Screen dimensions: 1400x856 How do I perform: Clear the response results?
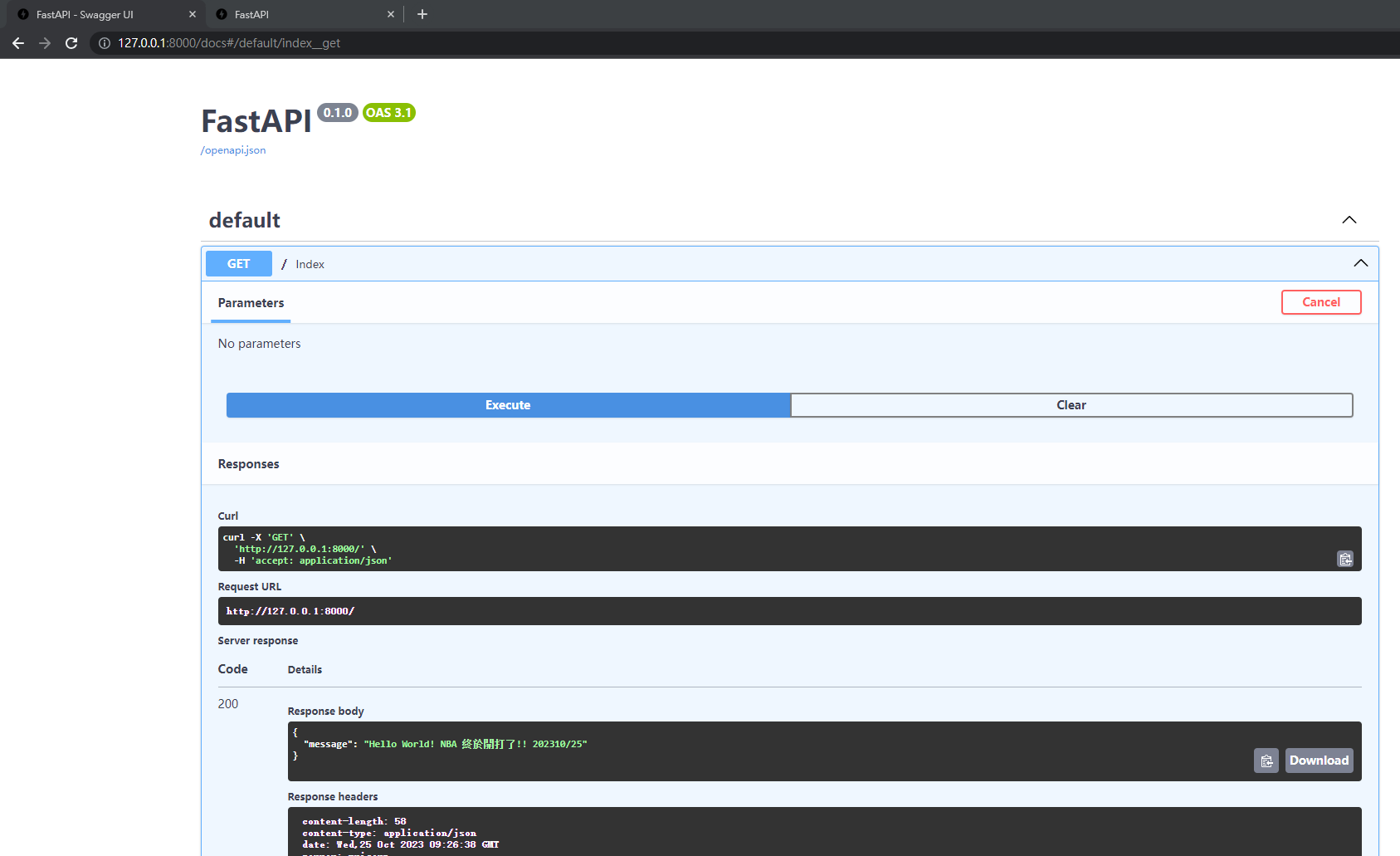[x=1071, y=405]
